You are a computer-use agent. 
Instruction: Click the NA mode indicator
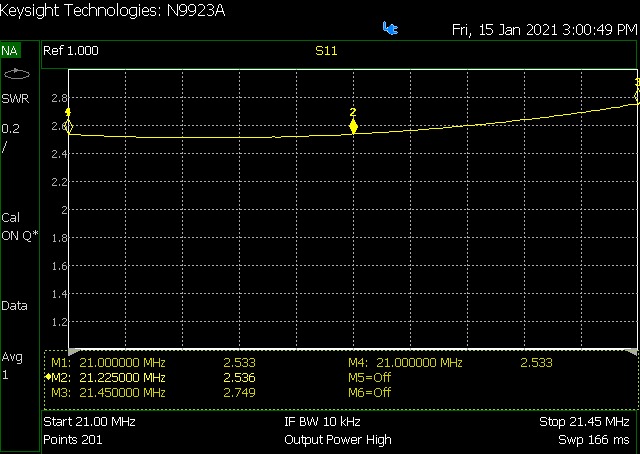10,51
